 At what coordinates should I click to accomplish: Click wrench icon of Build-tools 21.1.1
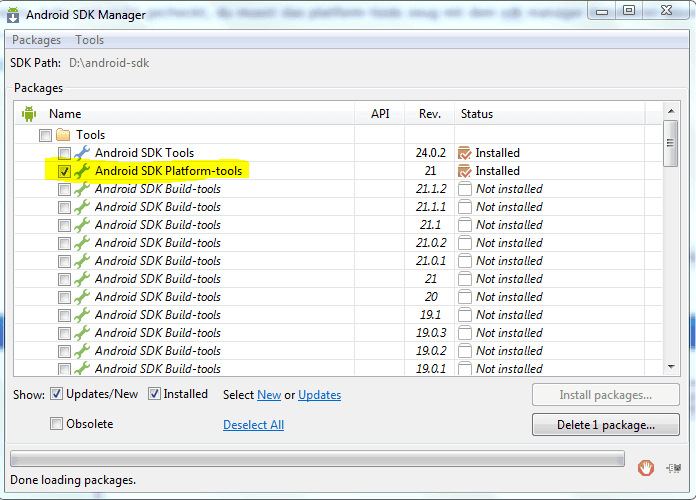coord(82,207)
